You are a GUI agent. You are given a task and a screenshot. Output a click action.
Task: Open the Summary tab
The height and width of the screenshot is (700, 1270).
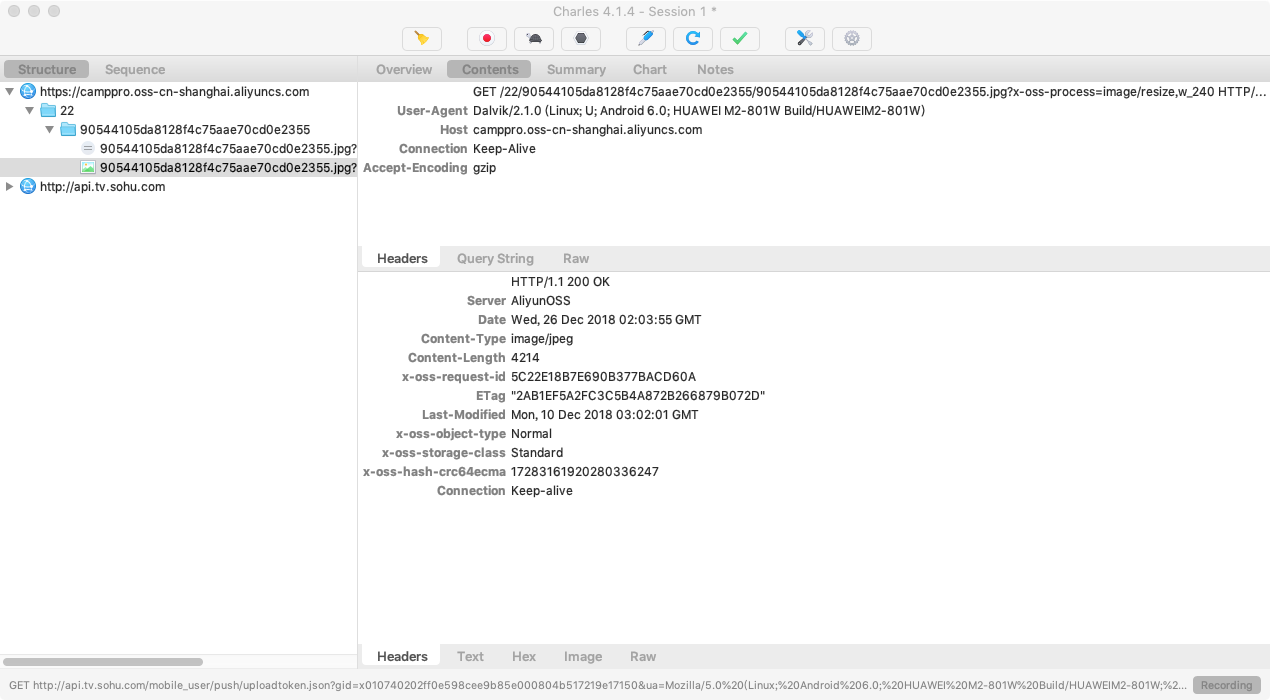(576, 69)
